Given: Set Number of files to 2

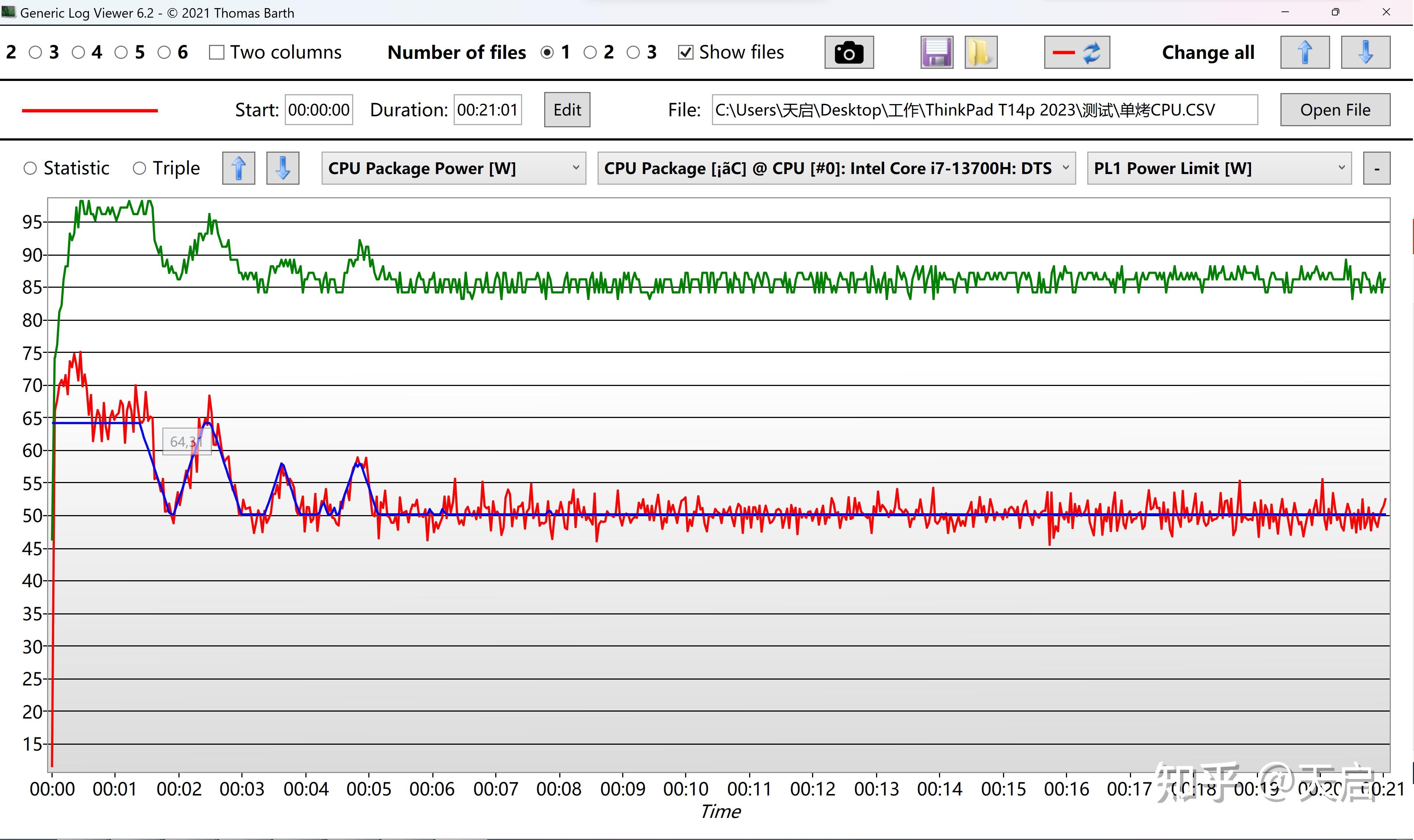Looking at the screenshot, I should pyautogui.click(x=591, y=53).
